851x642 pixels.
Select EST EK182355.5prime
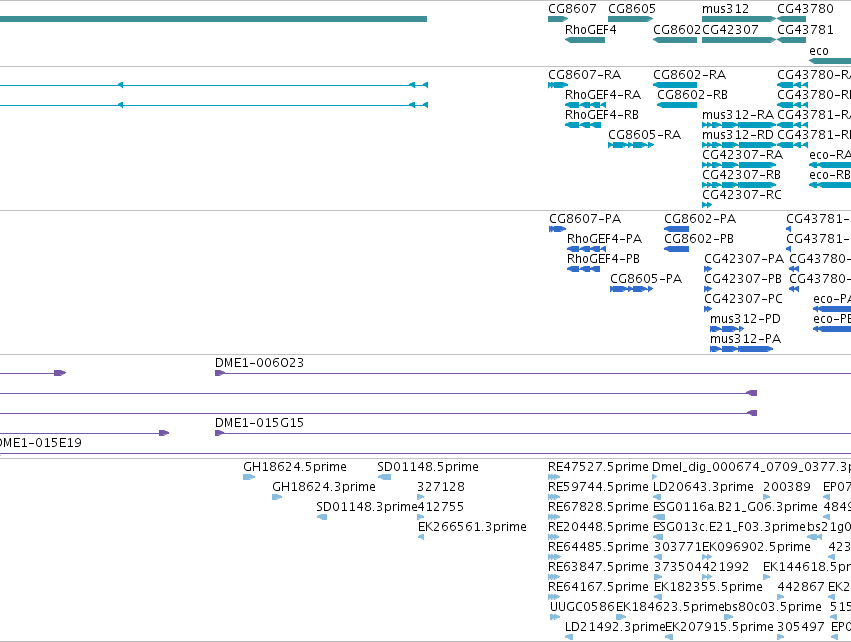coord(658,597)
